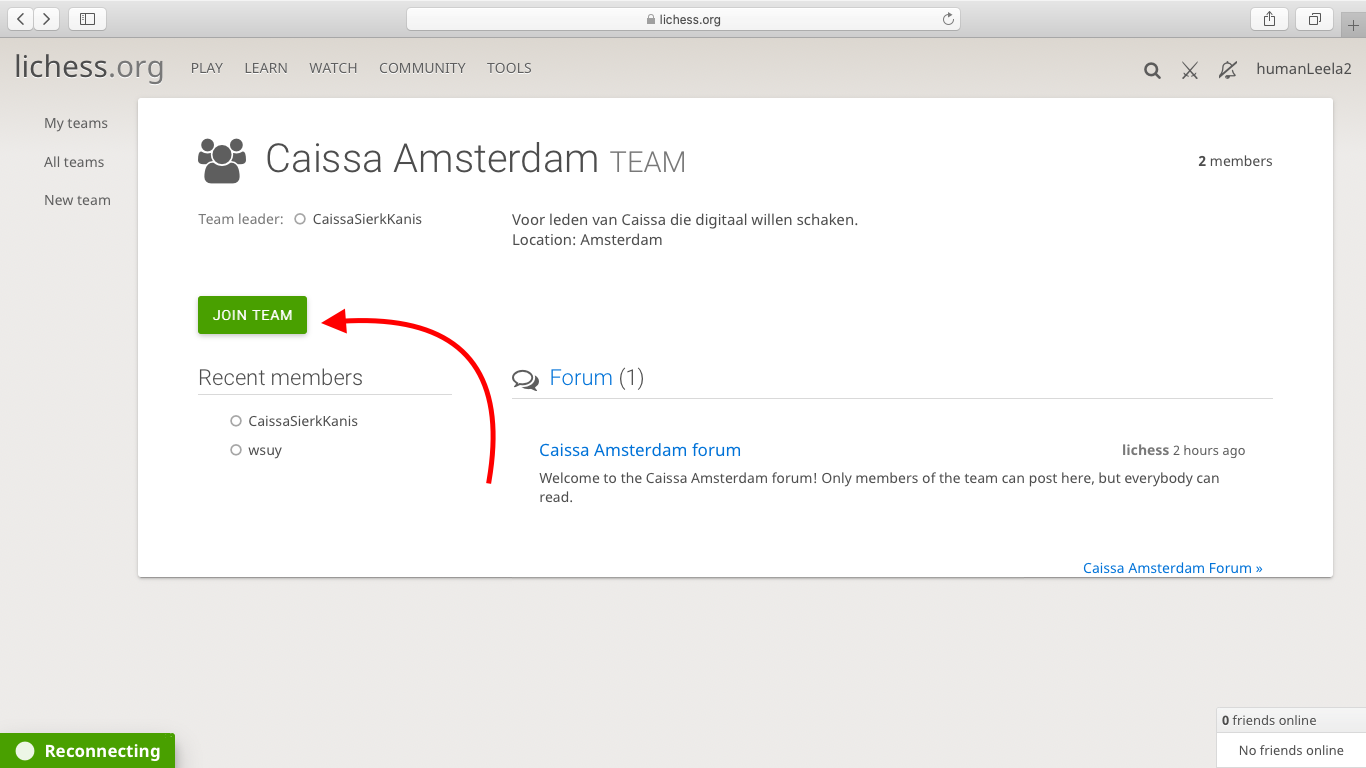1366x768 pixels.
Task: Open a new tab with plus button
Action: (1354, 25)
